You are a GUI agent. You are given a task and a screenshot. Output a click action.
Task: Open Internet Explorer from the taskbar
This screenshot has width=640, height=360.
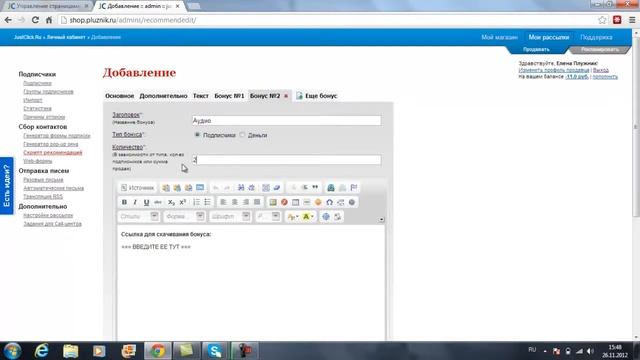(41, 351)
